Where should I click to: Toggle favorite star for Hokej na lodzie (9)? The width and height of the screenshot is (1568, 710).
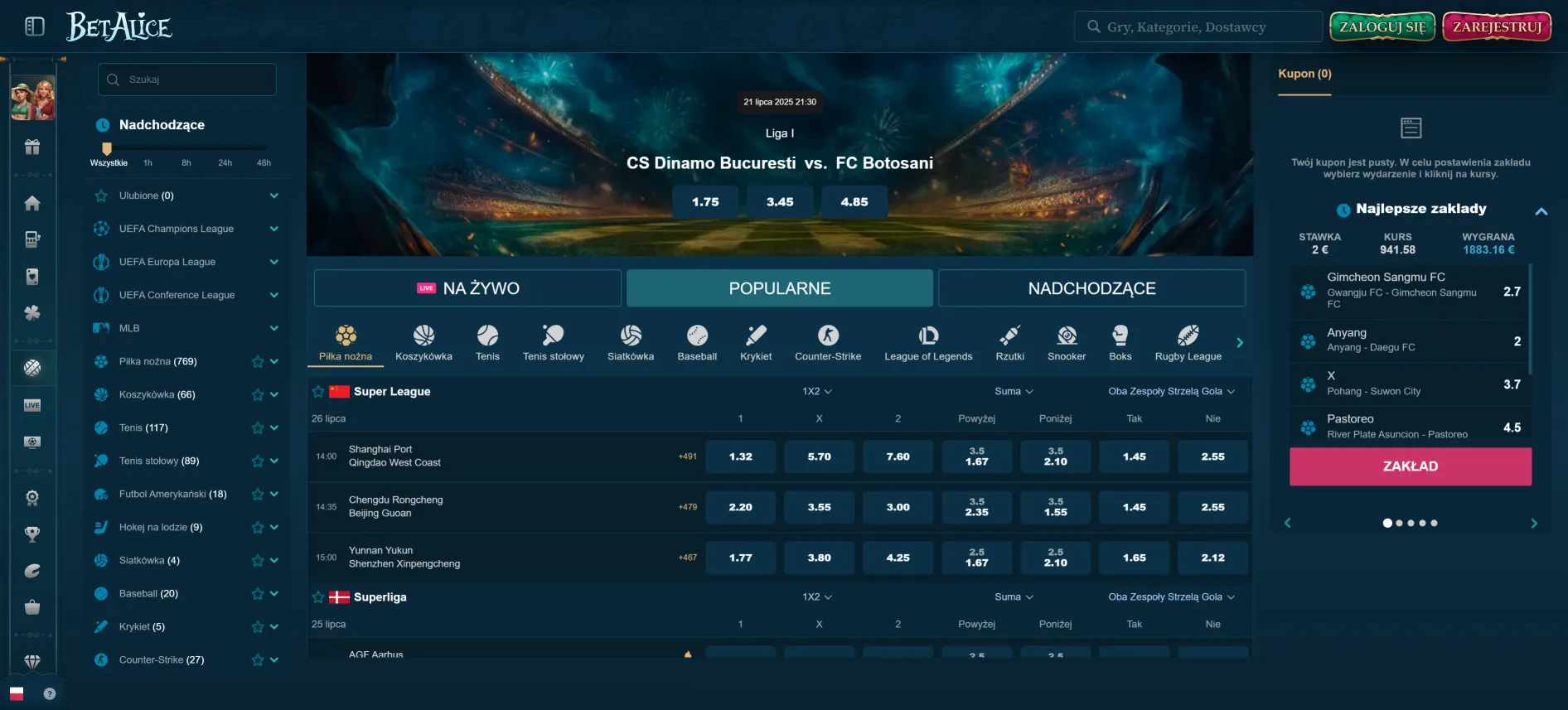point(258,527)
